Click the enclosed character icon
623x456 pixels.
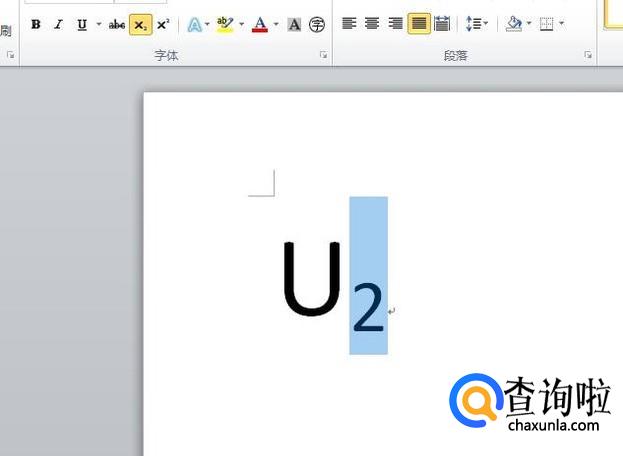coord(317,24)
